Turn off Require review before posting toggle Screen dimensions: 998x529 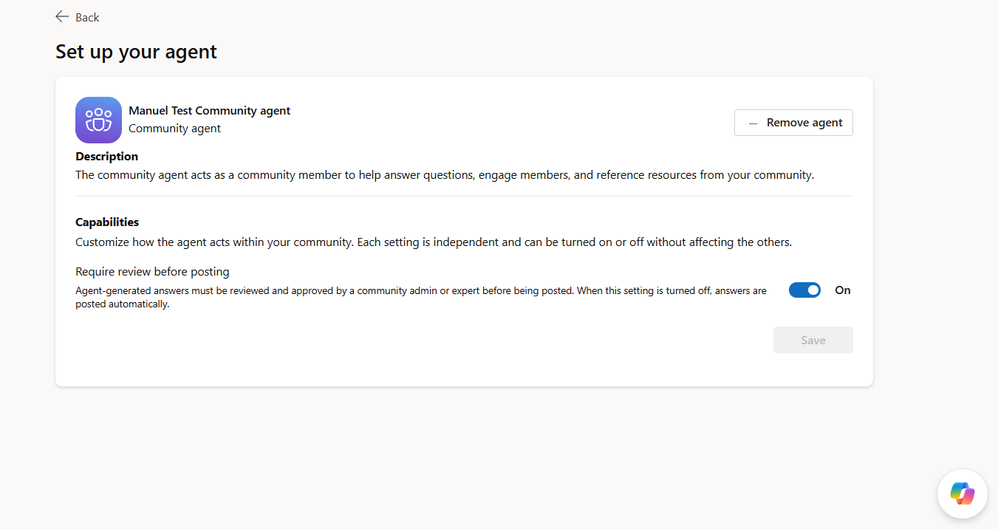pyautogui.click(x=804, y=290)
